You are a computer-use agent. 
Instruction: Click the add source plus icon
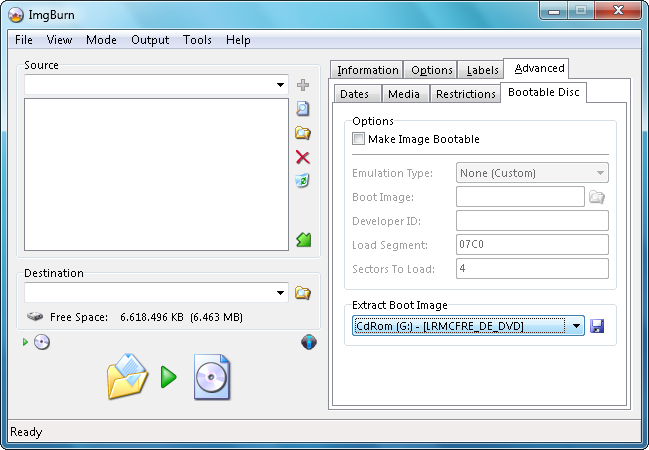[303, 85]
